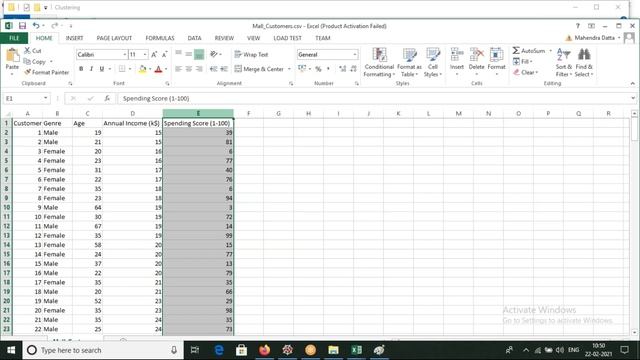Click the Save icon in quick access toolbar
640x360 pixels.
22,26
